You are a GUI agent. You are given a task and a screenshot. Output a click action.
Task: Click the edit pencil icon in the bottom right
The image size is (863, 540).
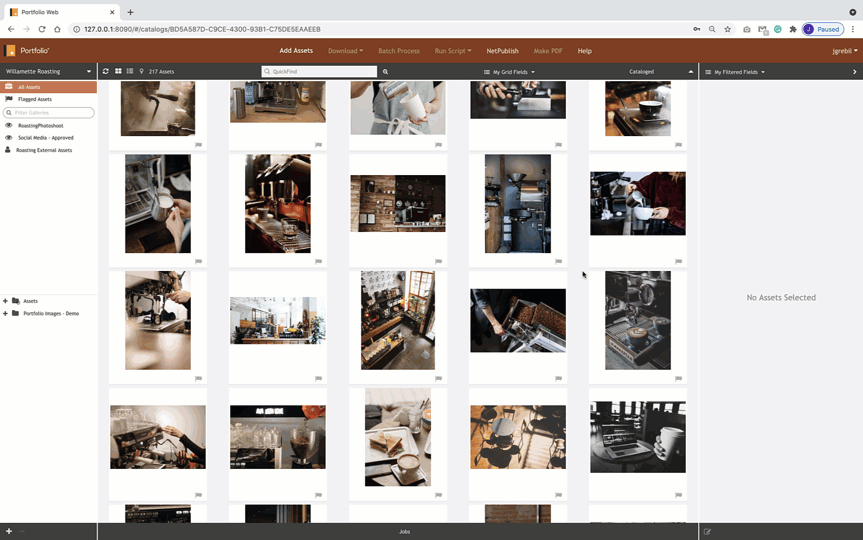(707, 532)
